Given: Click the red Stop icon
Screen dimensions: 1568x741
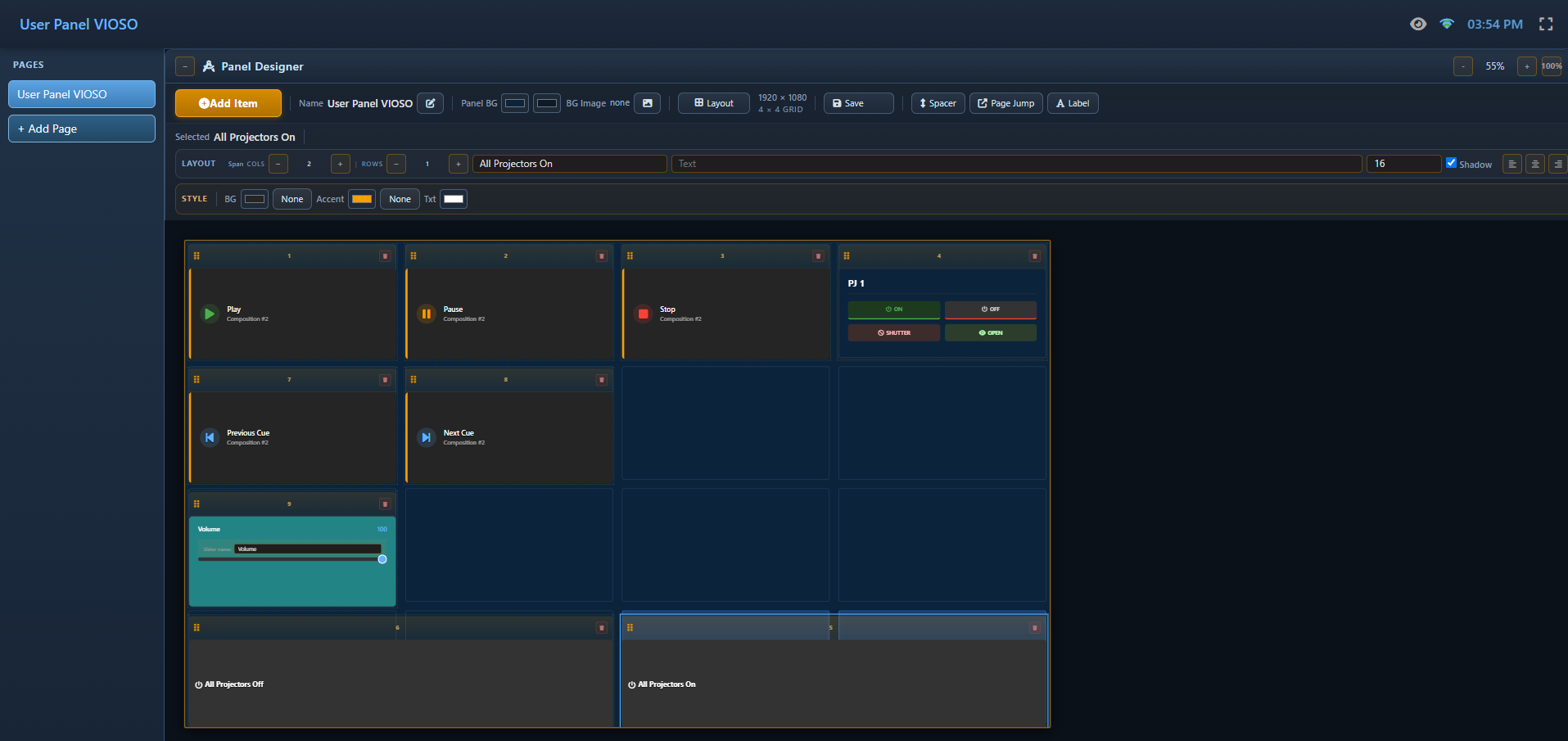Looking at the screenshot, I should pyautogui.click(x=644, y=314).
